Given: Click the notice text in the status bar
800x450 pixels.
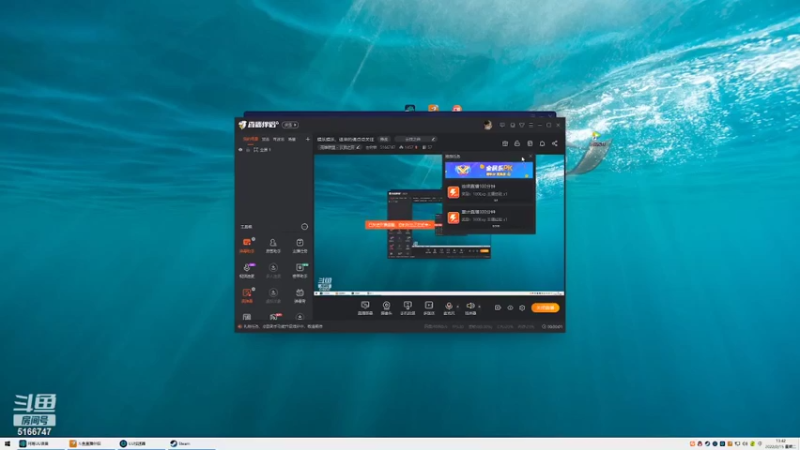Looking at the screenshot, I should pos(281,327).
